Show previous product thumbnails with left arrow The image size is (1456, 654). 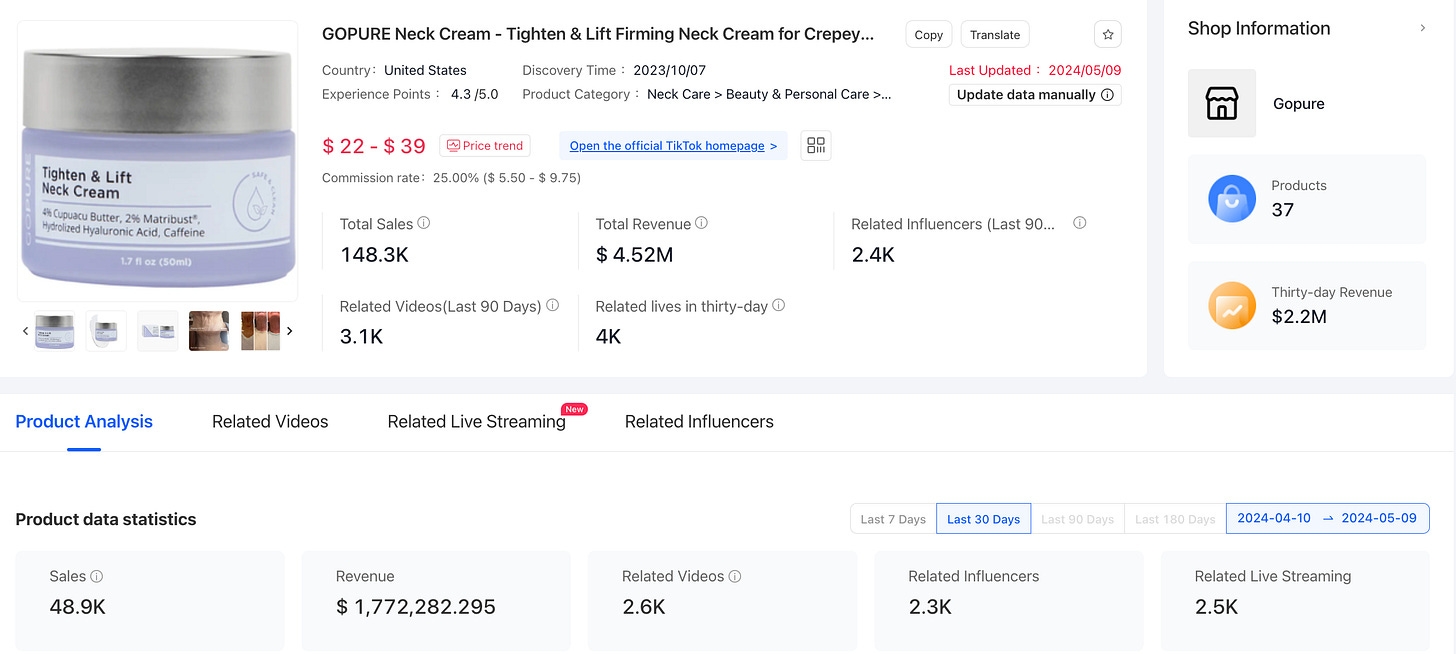point(25,331)
